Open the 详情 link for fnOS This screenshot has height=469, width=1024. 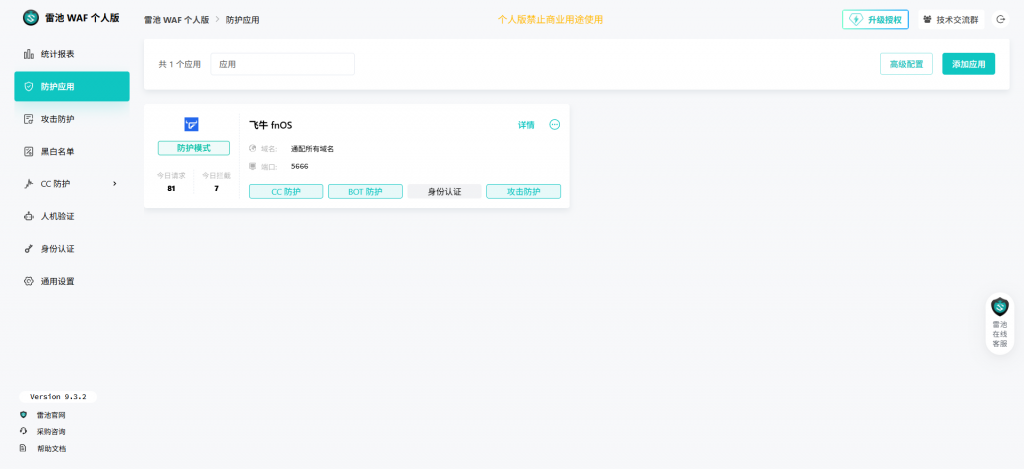point(525,125)
